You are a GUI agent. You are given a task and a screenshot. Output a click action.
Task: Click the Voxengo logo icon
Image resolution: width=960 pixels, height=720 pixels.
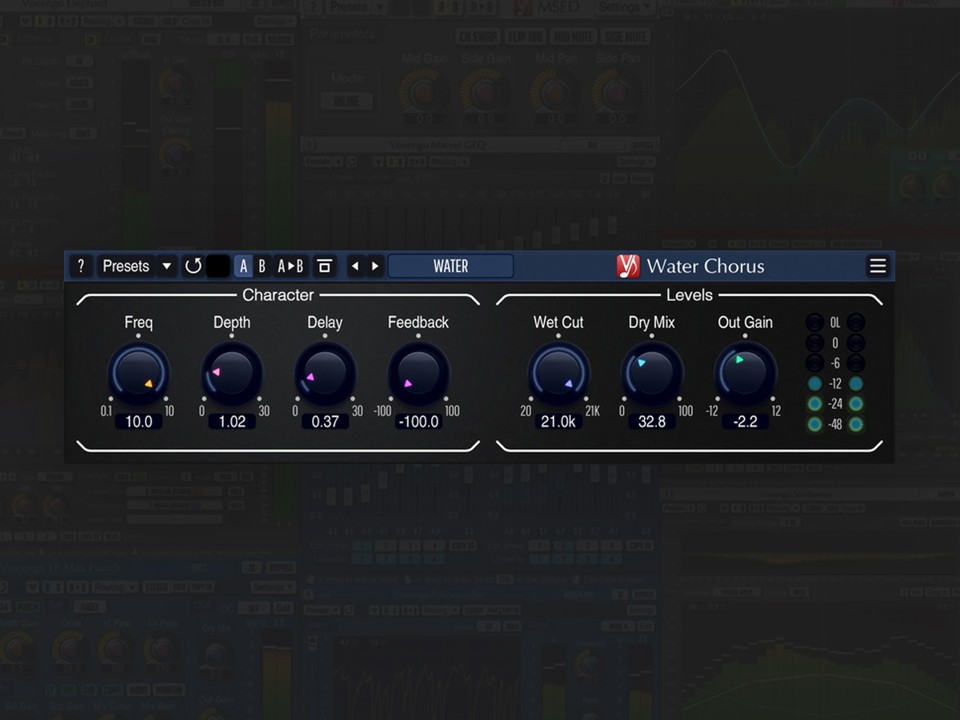click(628, 266)
